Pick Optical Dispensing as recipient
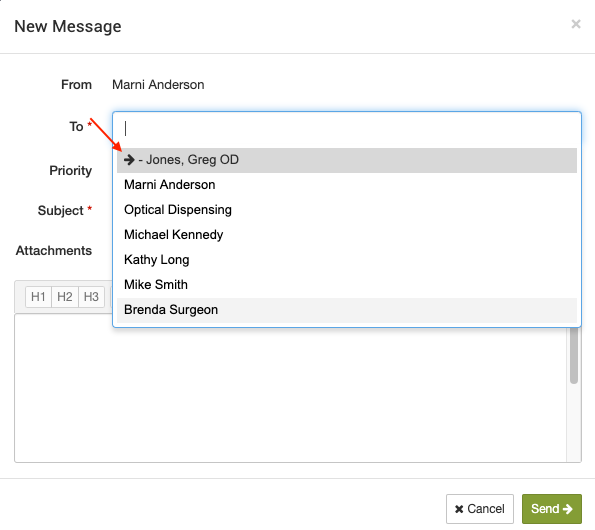 (x=347, y=210)
